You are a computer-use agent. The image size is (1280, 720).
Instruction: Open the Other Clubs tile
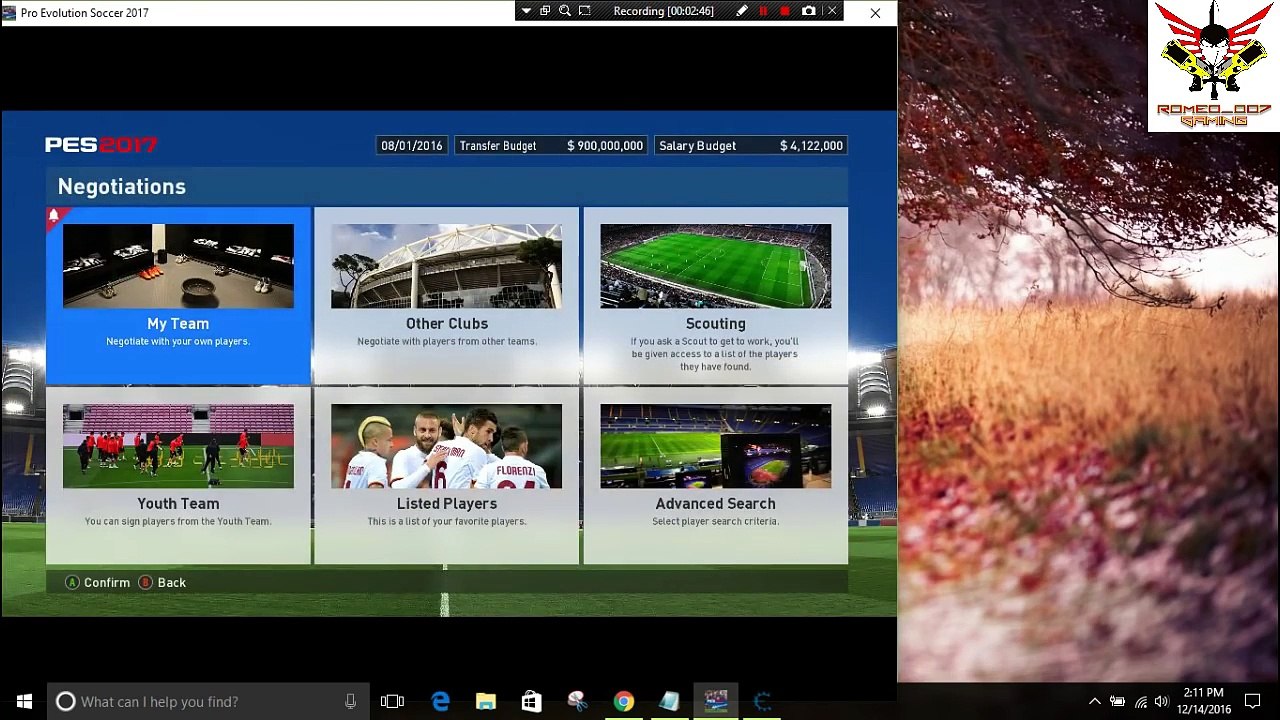click(446, 295)
